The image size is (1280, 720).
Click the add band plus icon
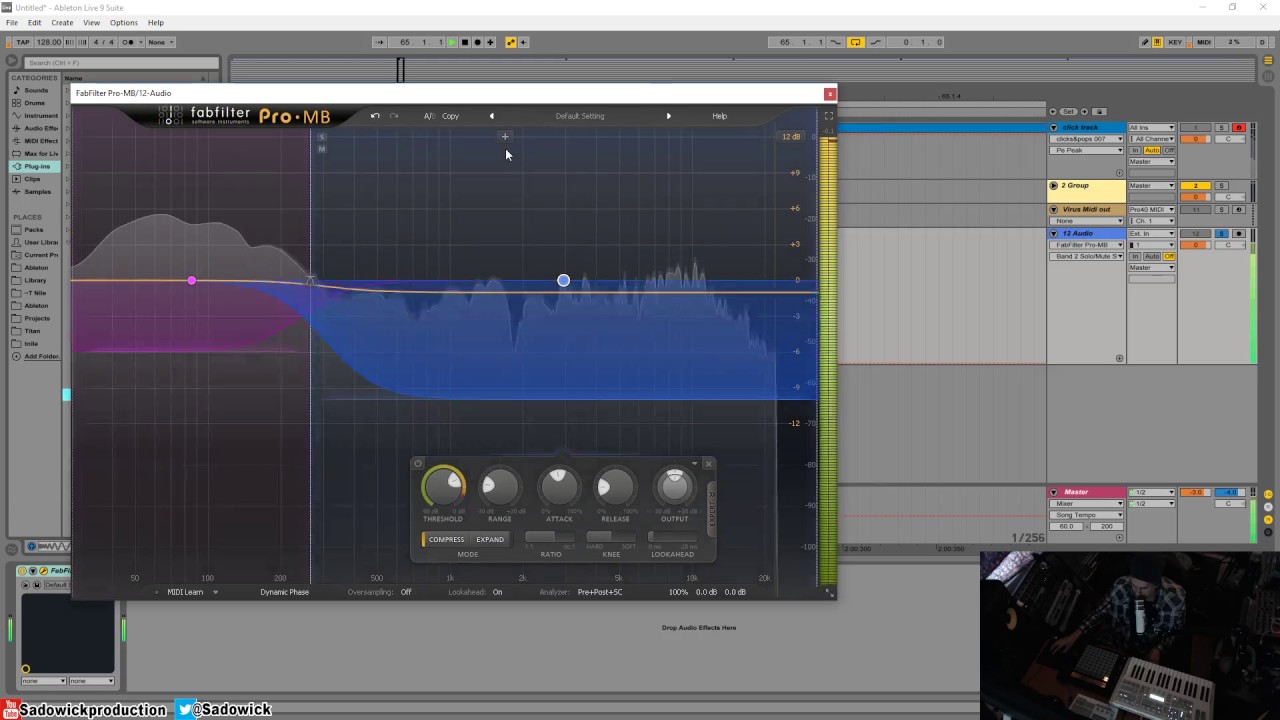click(x=505, y=137)
